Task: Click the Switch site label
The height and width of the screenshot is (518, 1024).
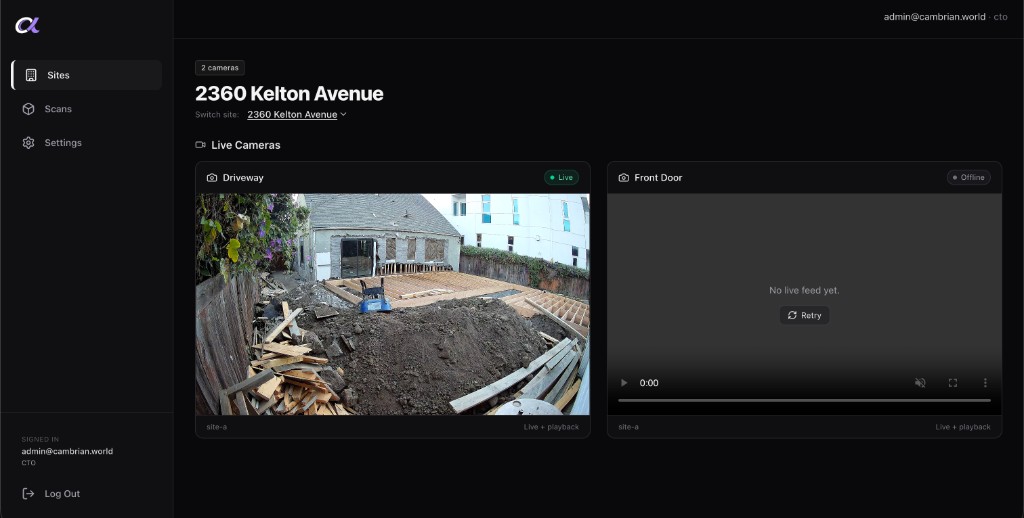Action: click(217, 115)
